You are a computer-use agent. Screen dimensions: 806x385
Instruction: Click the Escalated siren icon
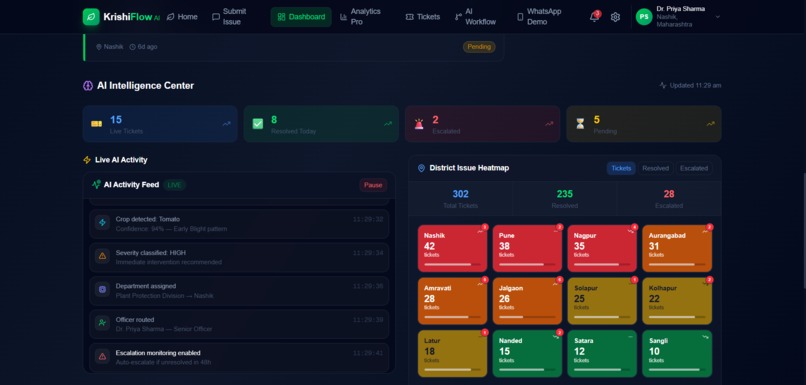419,124
